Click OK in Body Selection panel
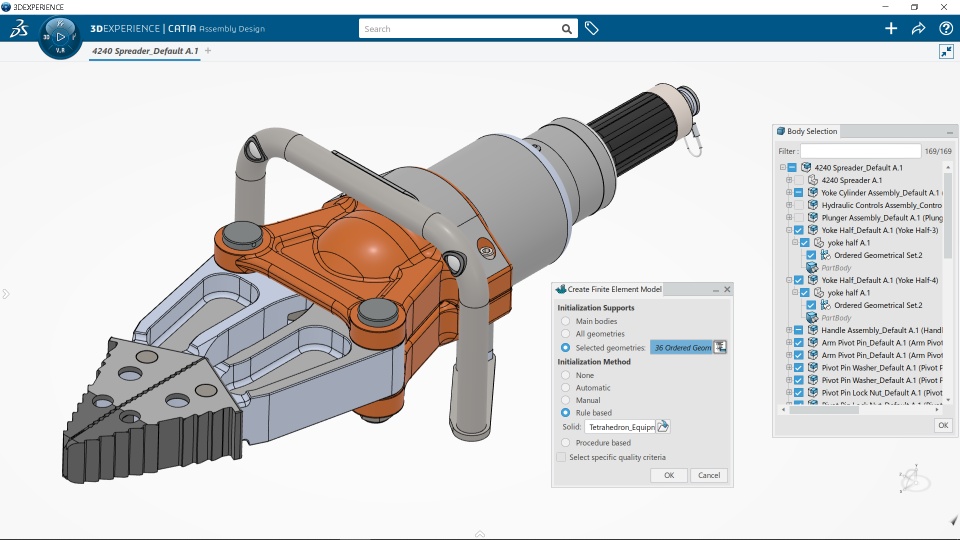Viewport: 960px width, 540px height. [942, 425]
